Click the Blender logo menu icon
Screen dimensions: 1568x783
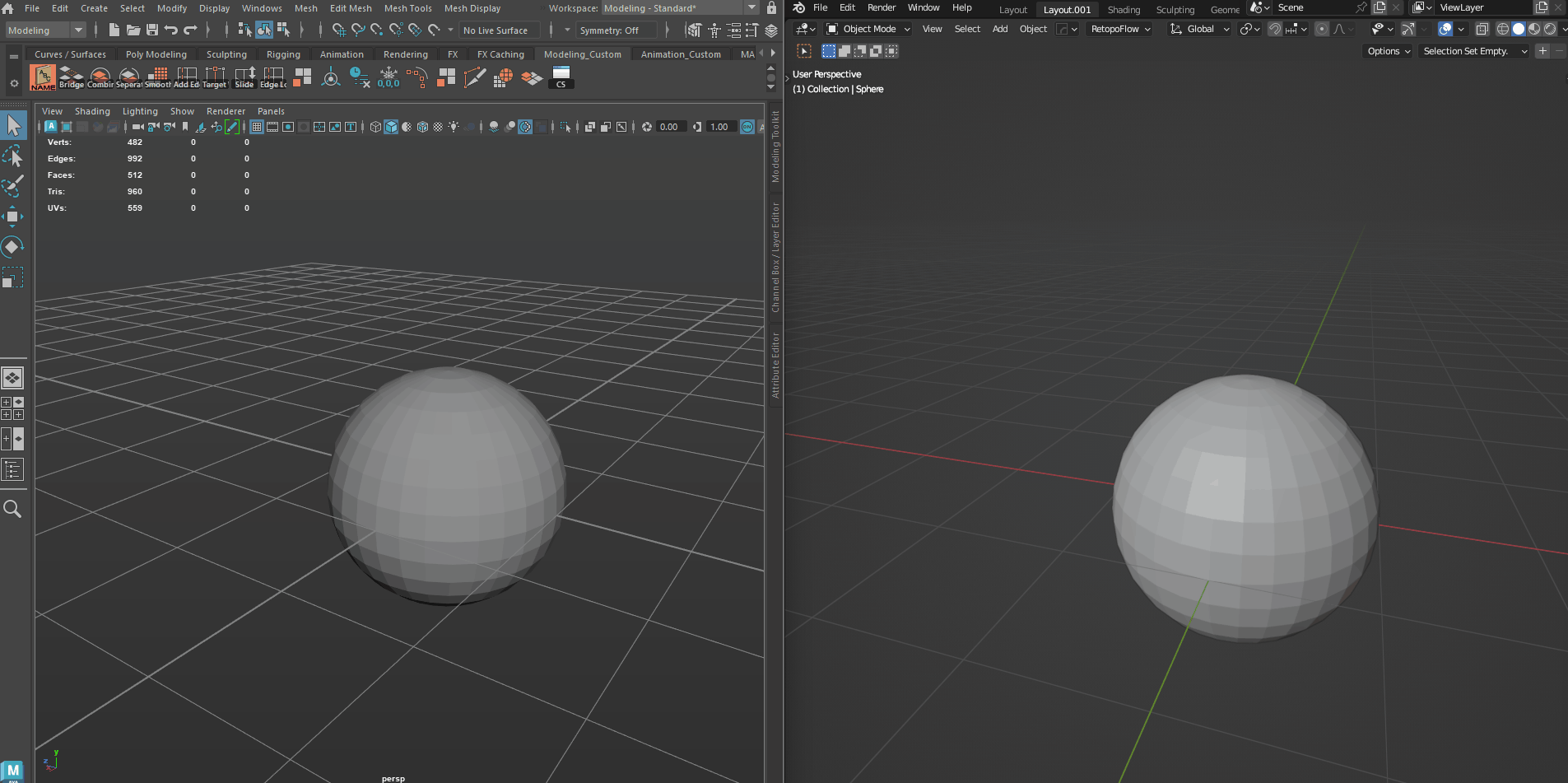tap(798, 7)
